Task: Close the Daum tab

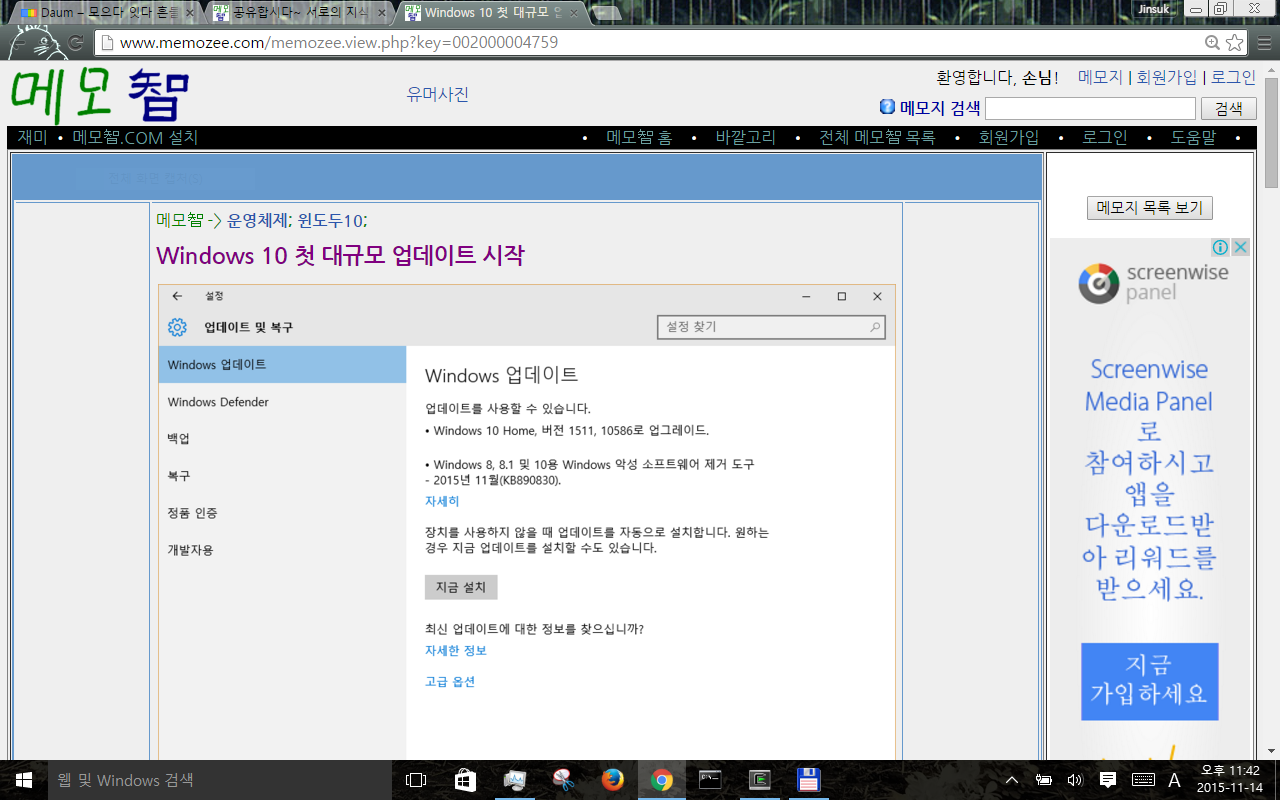Action: click(x=188, y=13)
